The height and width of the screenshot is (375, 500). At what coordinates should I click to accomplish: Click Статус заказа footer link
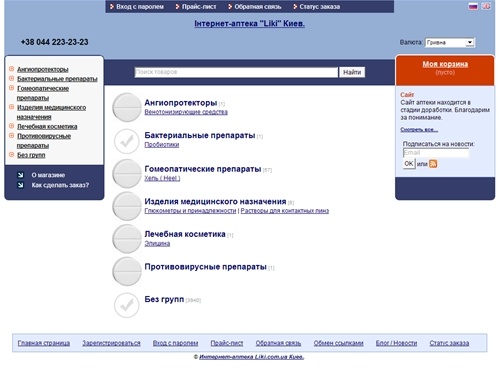coord(449,343)
